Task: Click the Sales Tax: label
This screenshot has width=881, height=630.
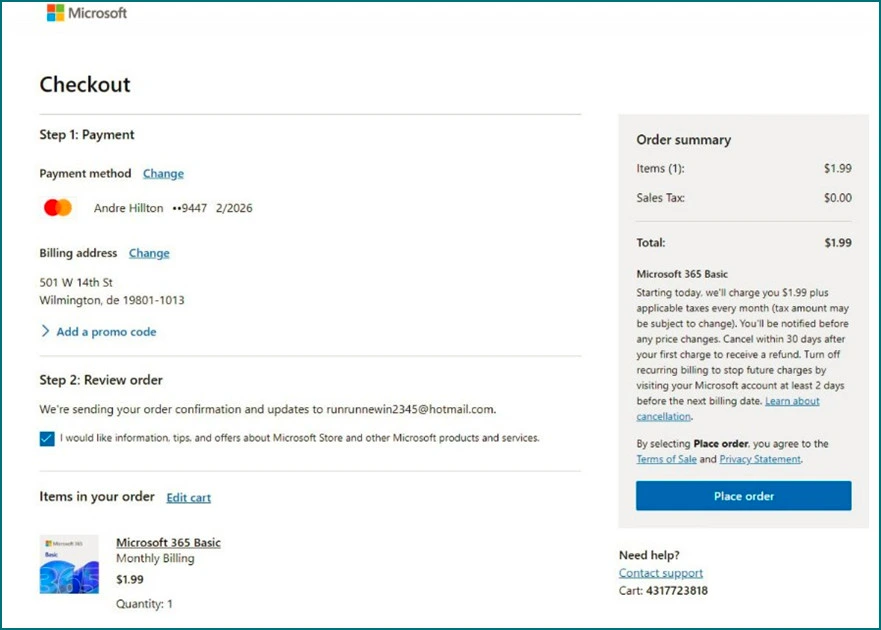Action: coord(660,198)
